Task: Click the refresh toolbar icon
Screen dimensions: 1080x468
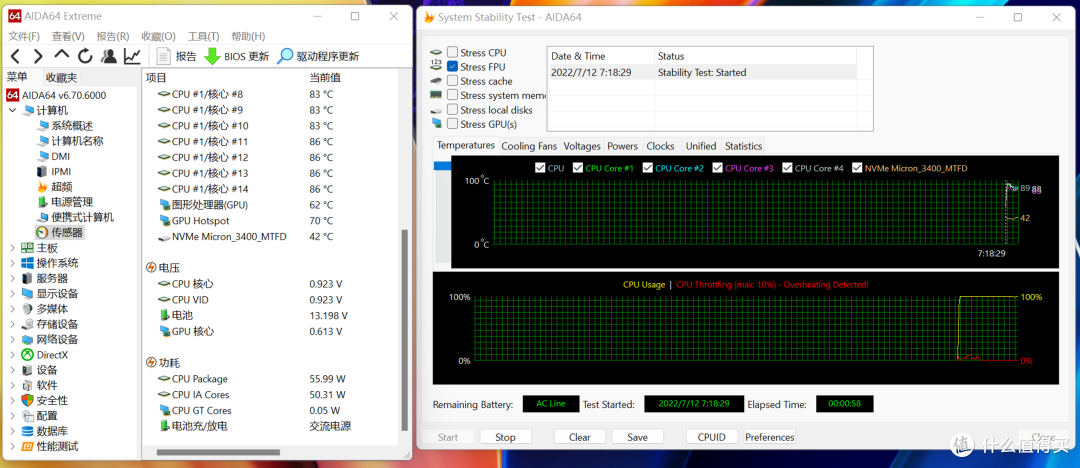Action: click(x=85, y=57)
